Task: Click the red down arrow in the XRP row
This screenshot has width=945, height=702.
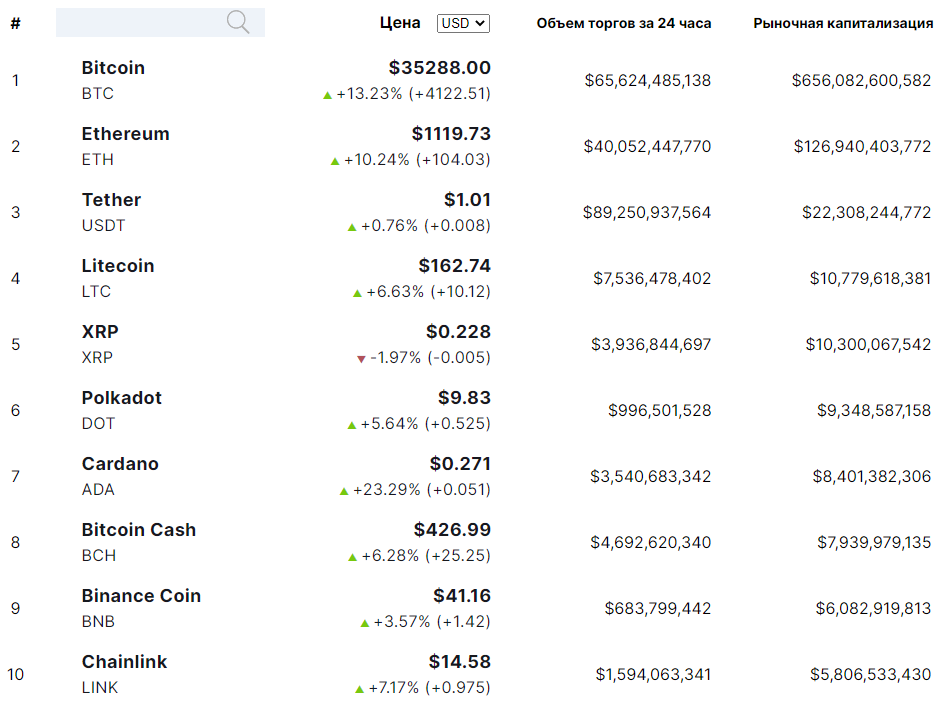Action: pyautogui.click(x=361, y=359)
